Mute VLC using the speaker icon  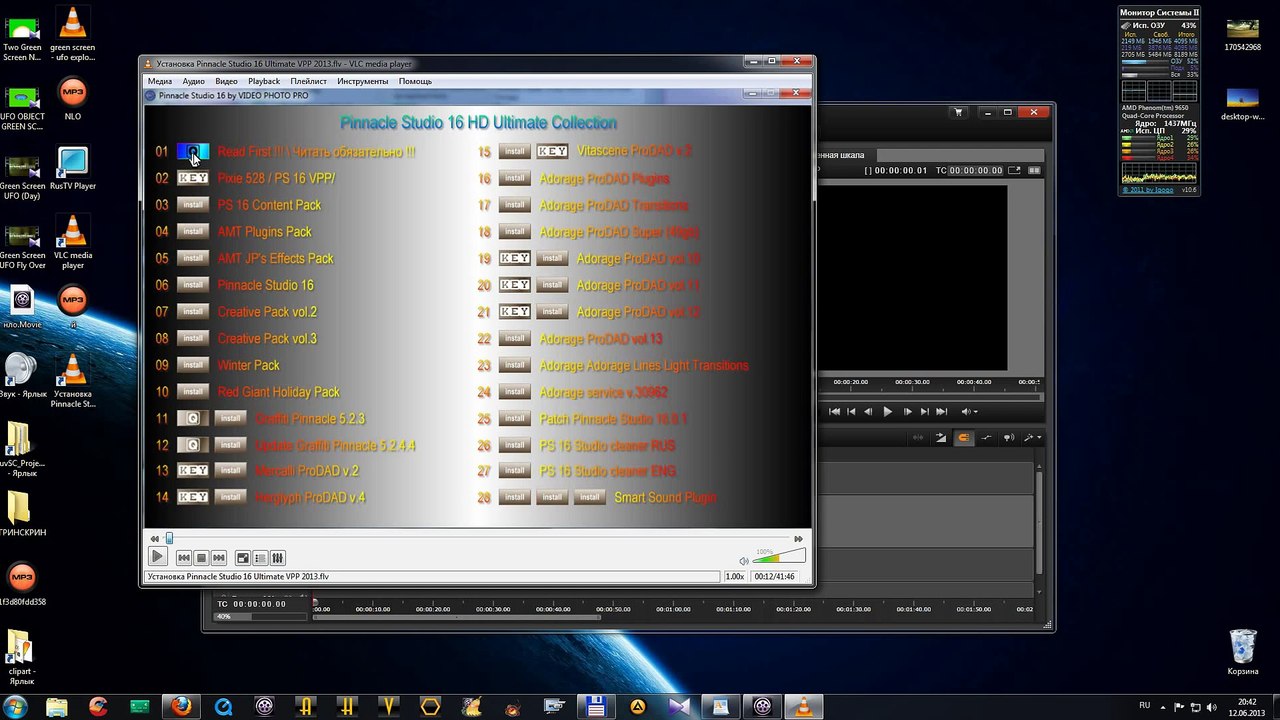[743, 561]
